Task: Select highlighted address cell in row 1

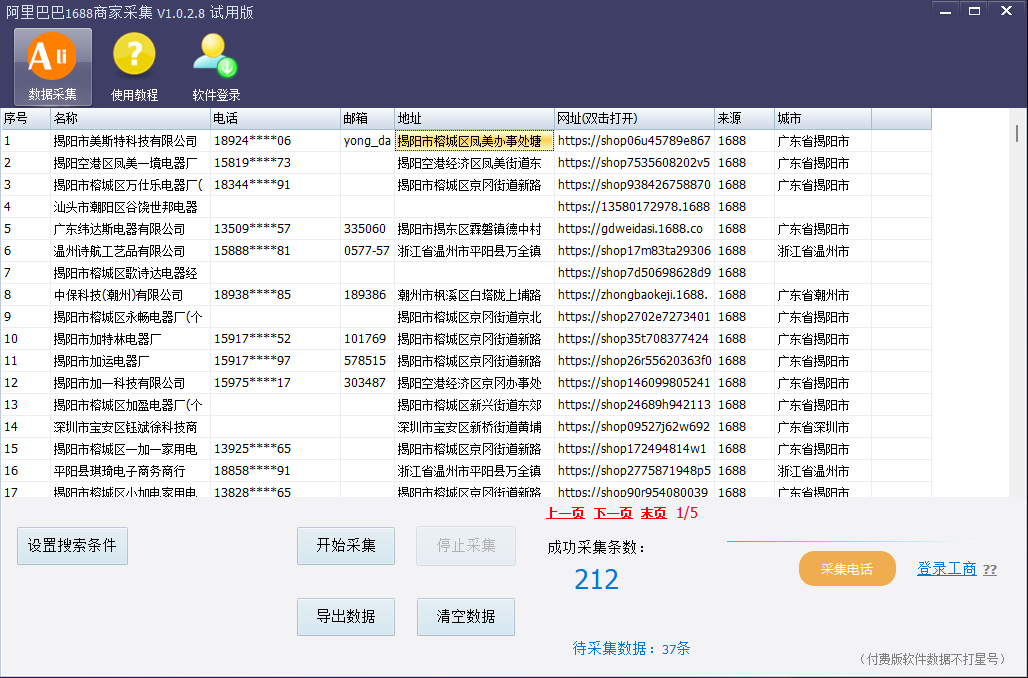Action: (x=474, y=141)
